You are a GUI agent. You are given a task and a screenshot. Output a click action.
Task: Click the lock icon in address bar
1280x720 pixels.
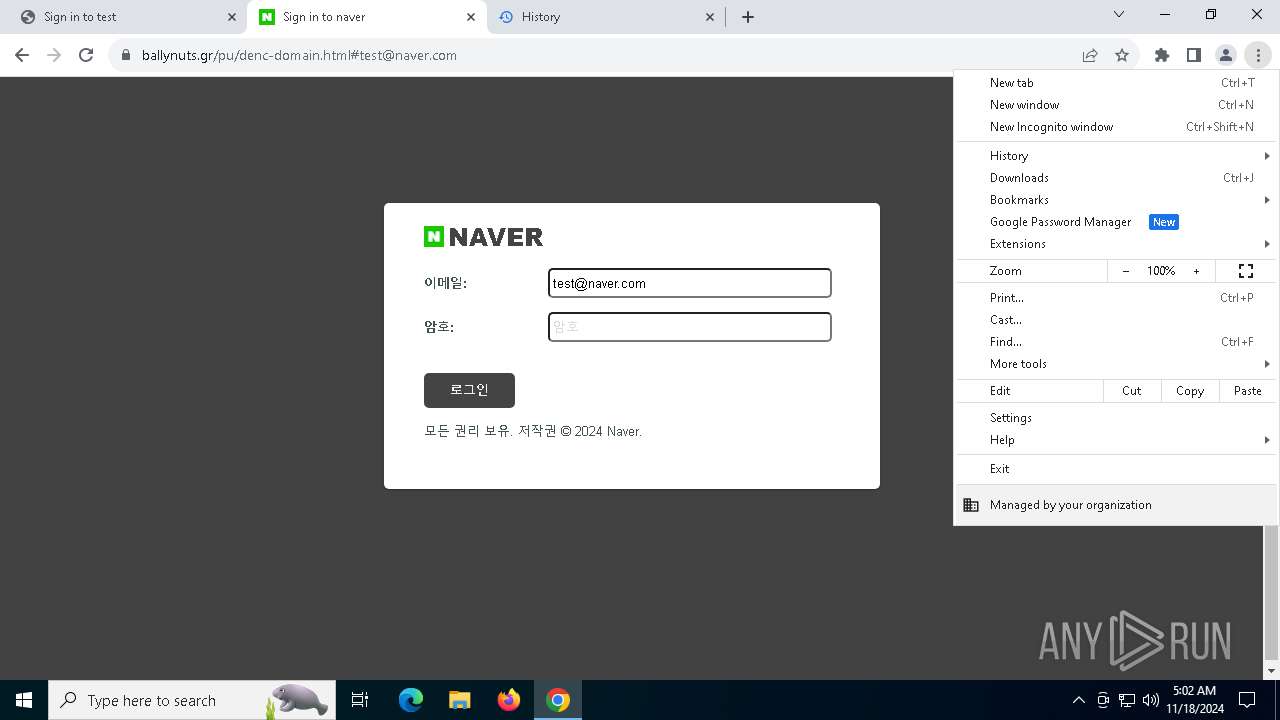tap(126, 55)
